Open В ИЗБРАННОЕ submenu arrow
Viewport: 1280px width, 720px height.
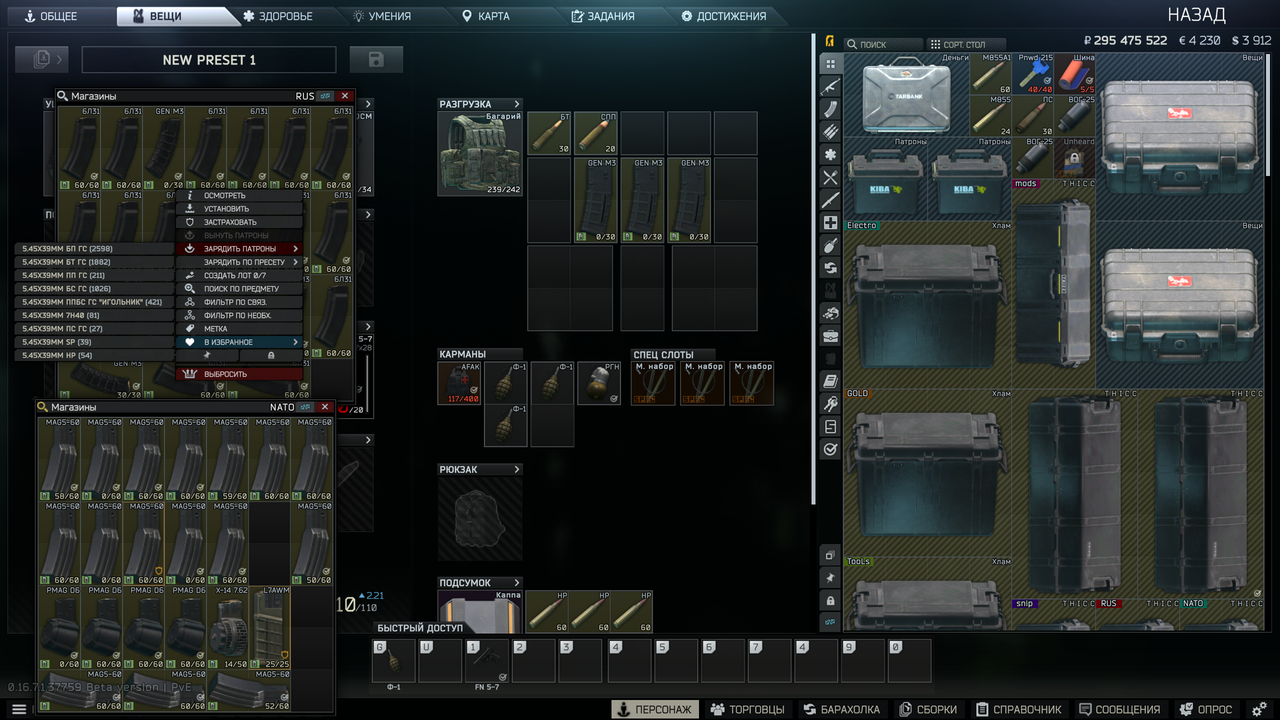click(x=296, y=342)
